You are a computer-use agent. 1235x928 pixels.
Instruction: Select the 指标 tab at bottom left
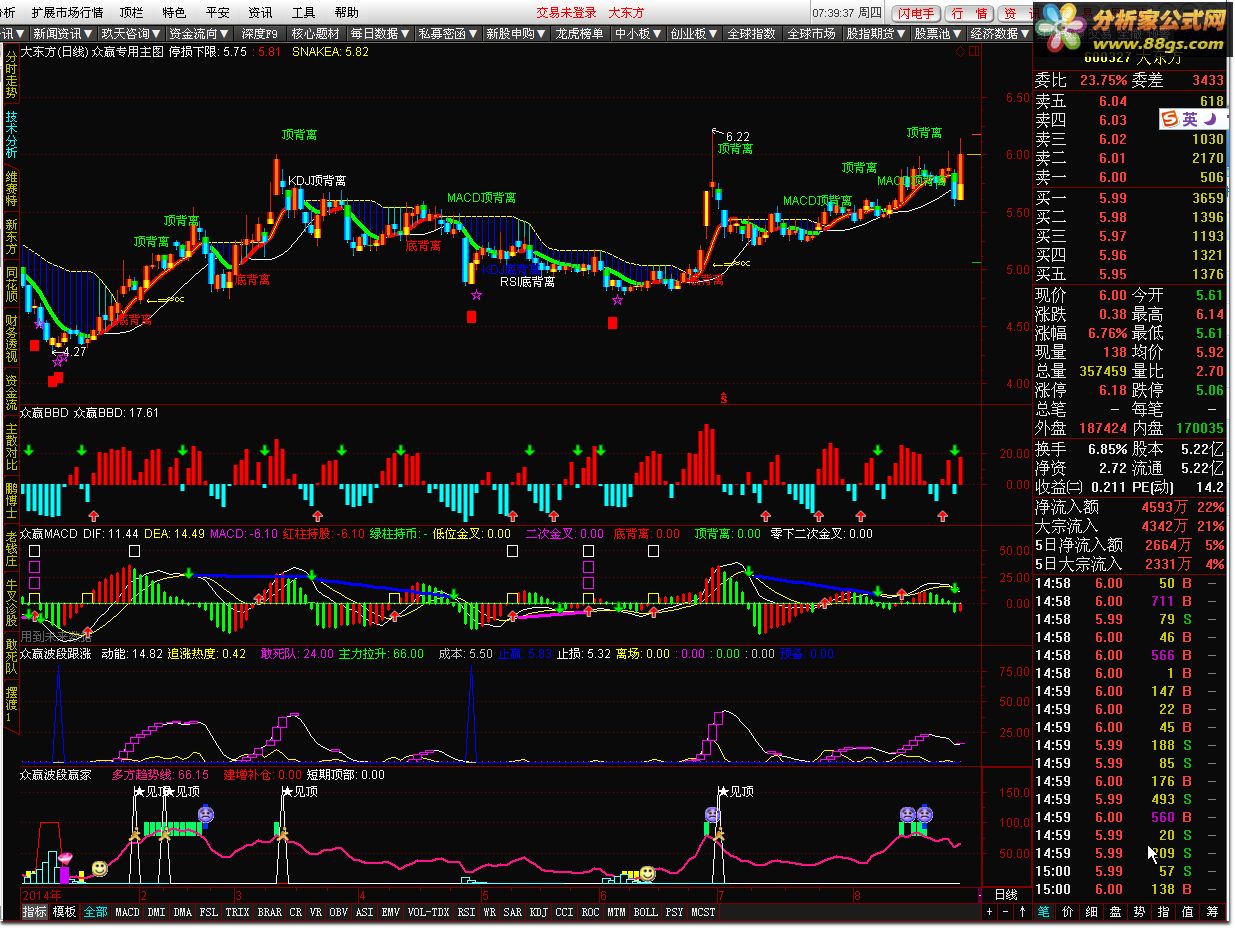[x=35, y=912]
